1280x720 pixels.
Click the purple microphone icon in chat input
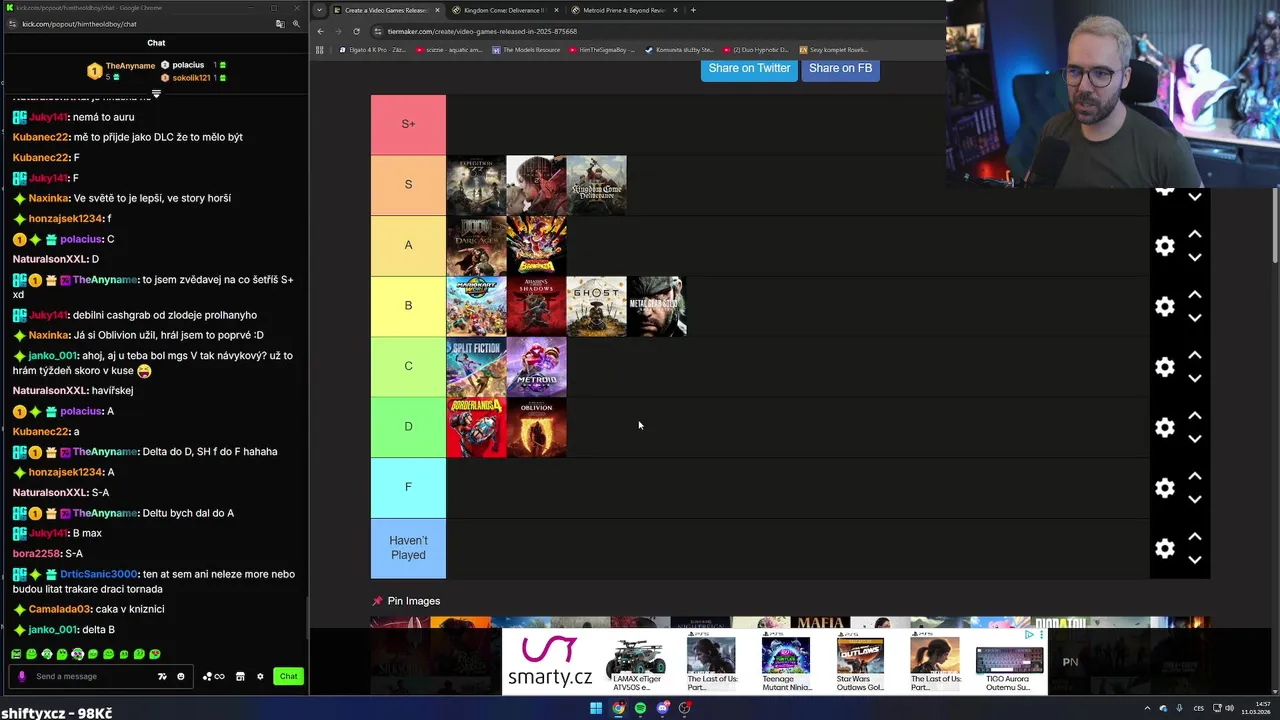click(22, 676)
